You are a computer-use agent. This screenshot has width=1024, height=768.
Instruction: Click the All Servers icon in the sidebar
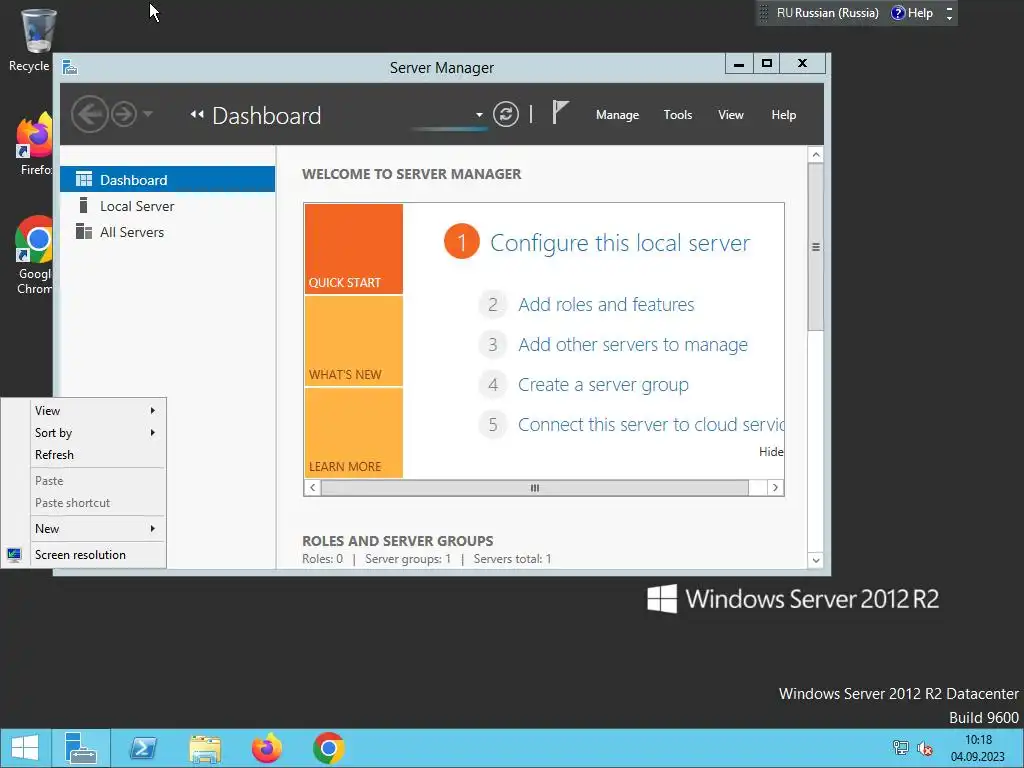84,232
